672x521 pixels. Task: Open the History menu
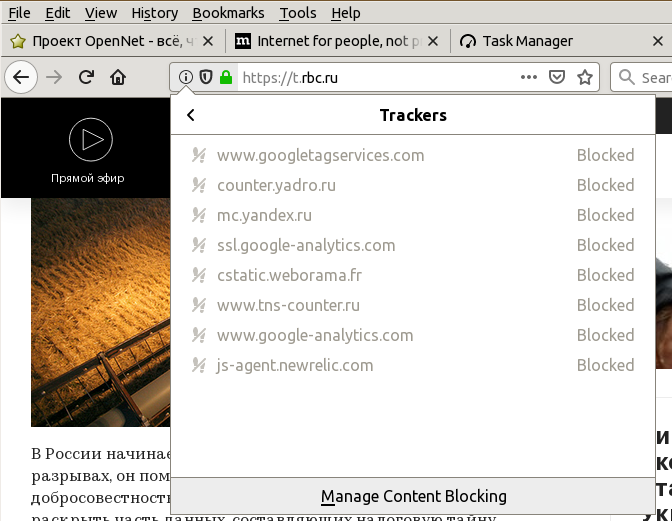155,13
